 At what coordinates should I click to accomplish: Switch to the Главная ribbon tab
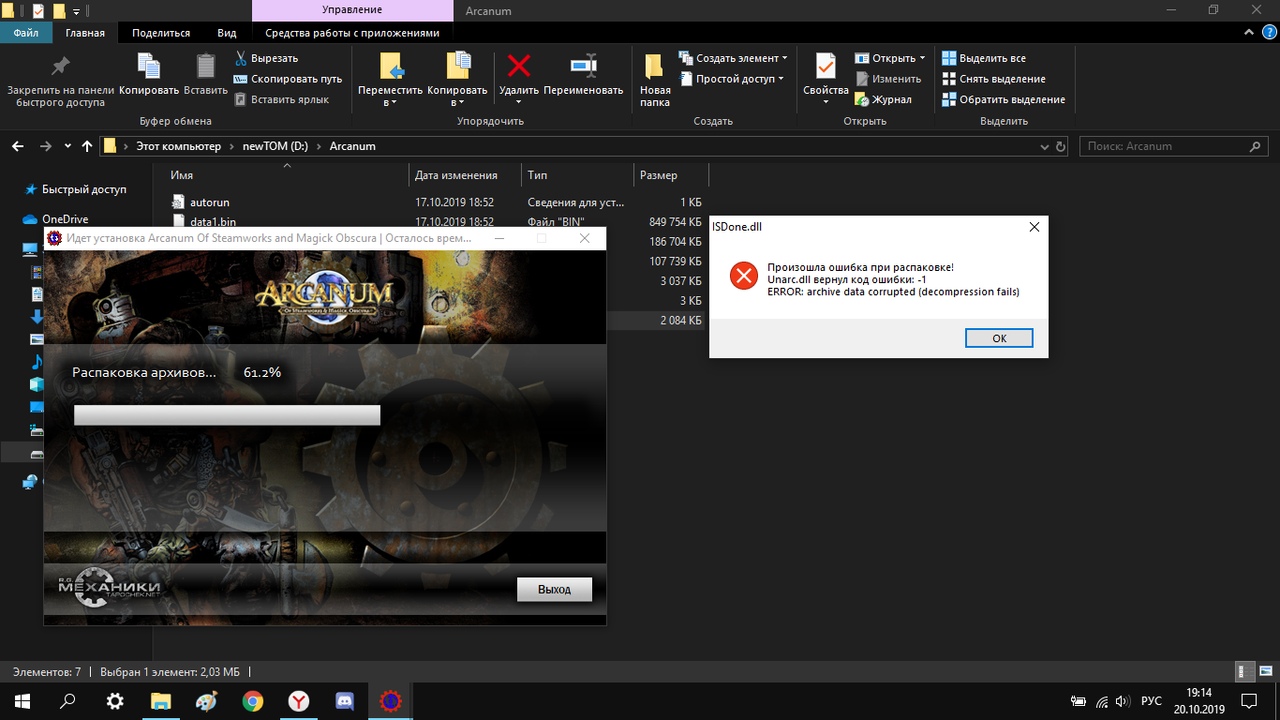click(x=85, y=32)
